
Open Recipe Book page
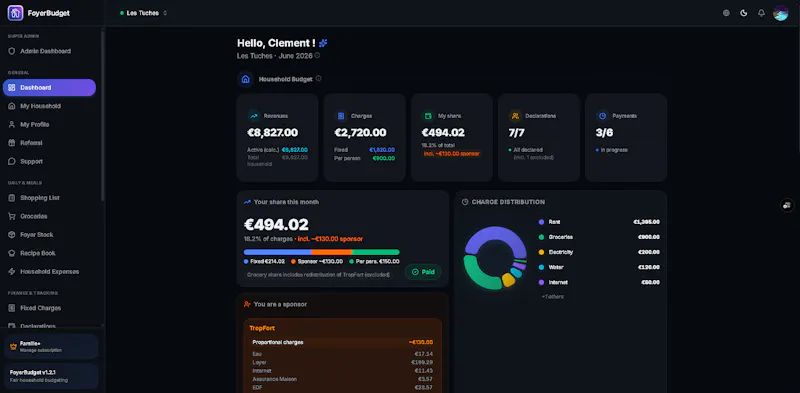(49, 253)
